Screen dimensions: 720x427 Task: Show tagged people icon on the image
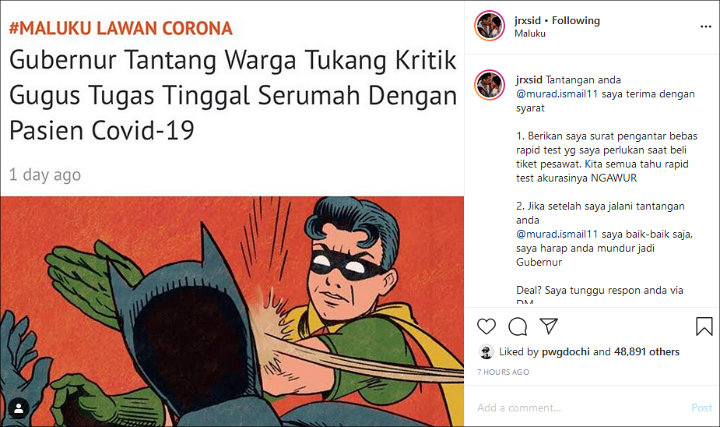tap(19, 408)
